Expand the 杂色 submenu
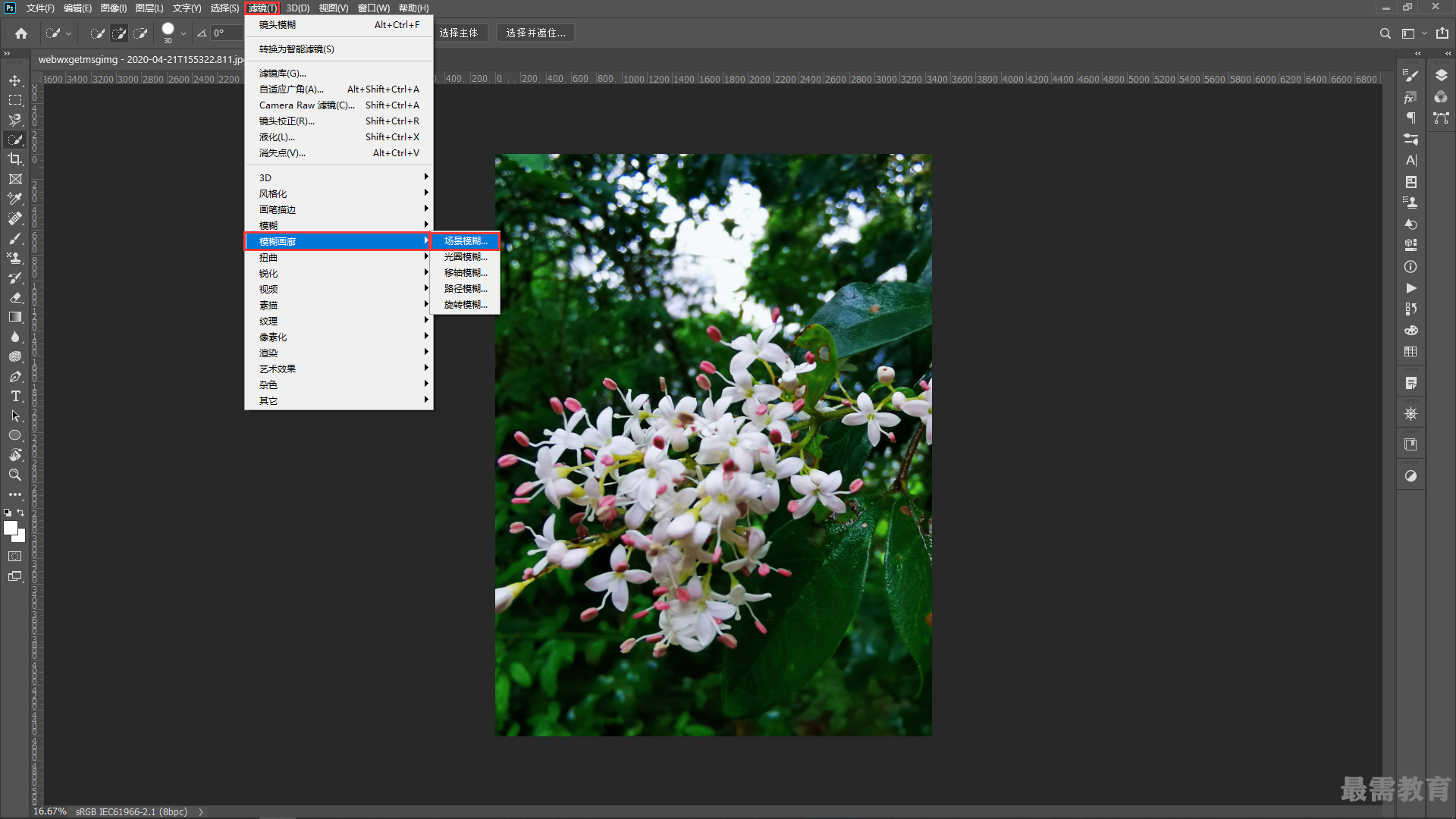Viewport: 1456px width, 819px height. point(339,384)
